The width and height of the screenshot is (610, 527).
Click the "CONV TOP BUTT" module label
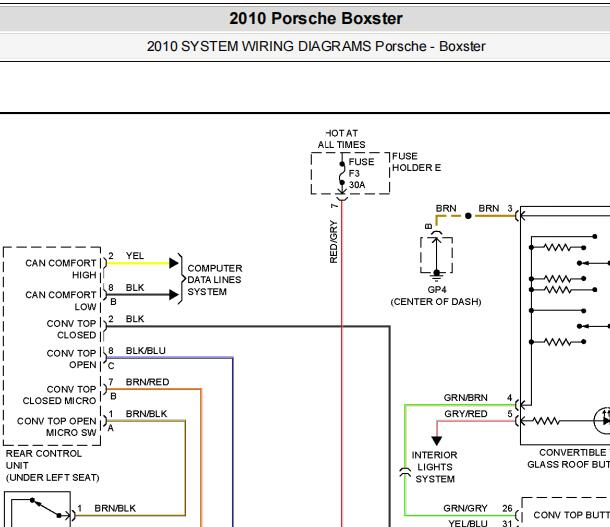coord(571,515)
